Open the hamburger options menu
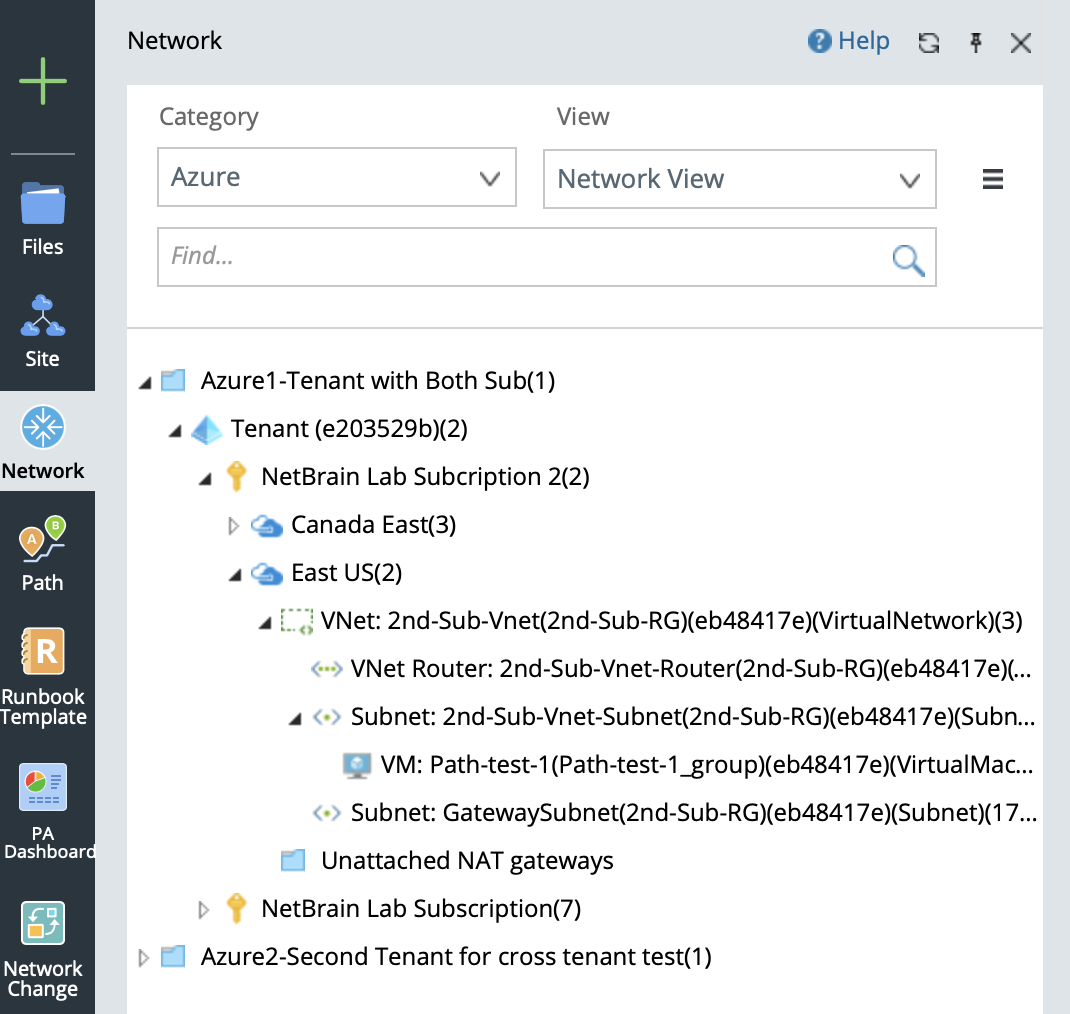 click(992, 180)
